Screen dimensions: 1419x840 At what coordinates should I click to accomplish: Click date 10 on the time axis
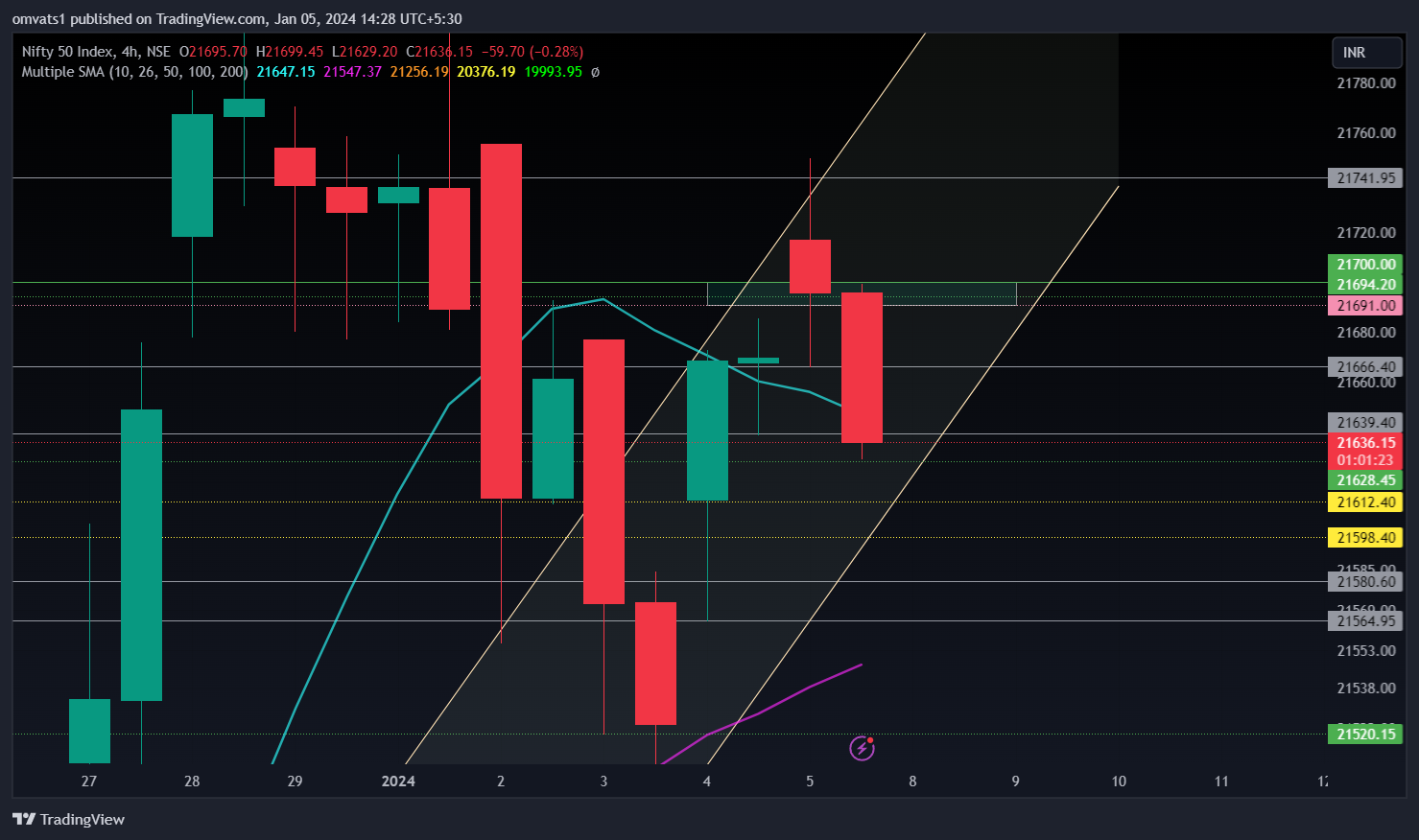click(1119, 782)
